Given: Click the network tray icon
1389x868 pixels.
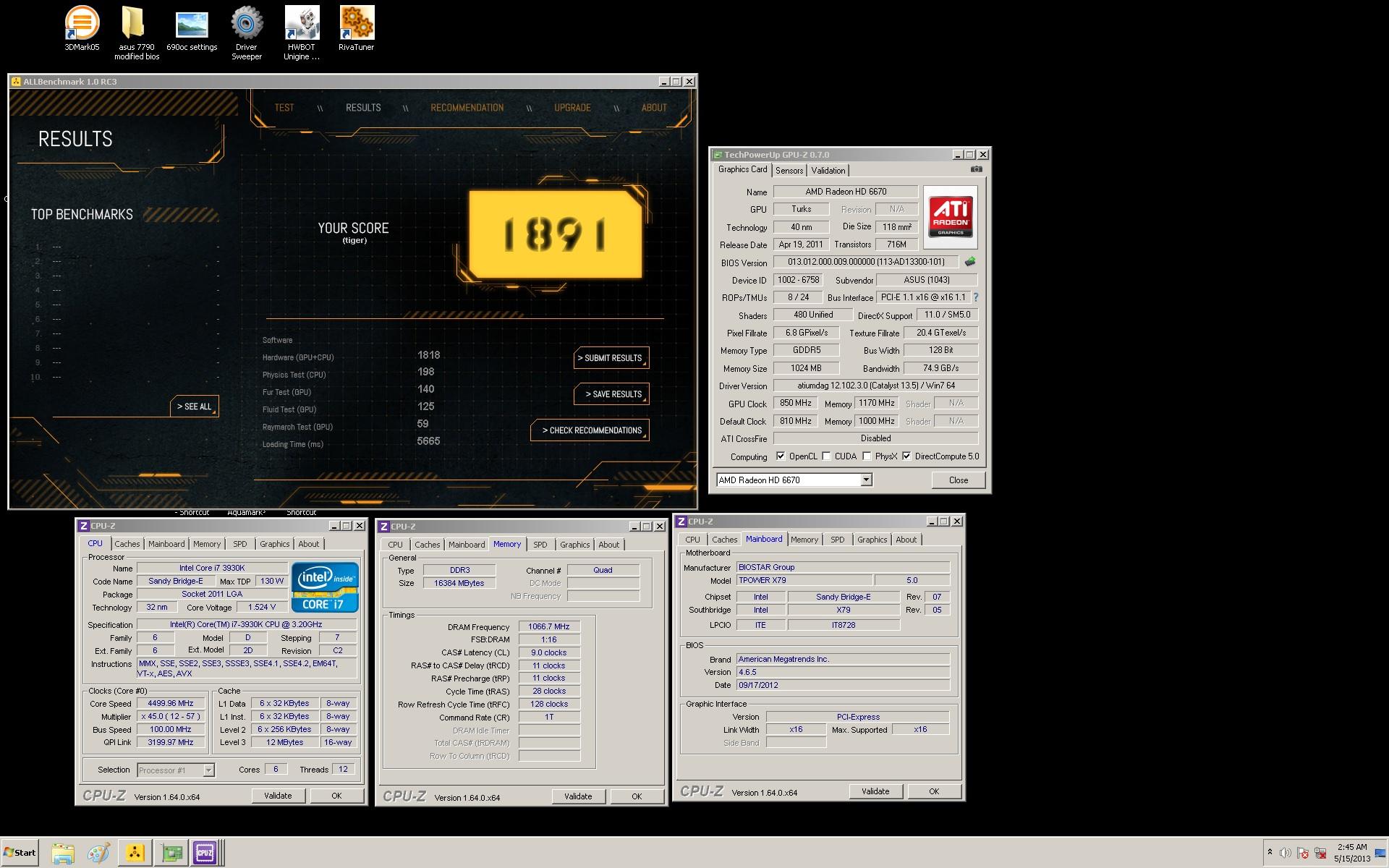Looking at the screenshot, I should click(1320, 853).
